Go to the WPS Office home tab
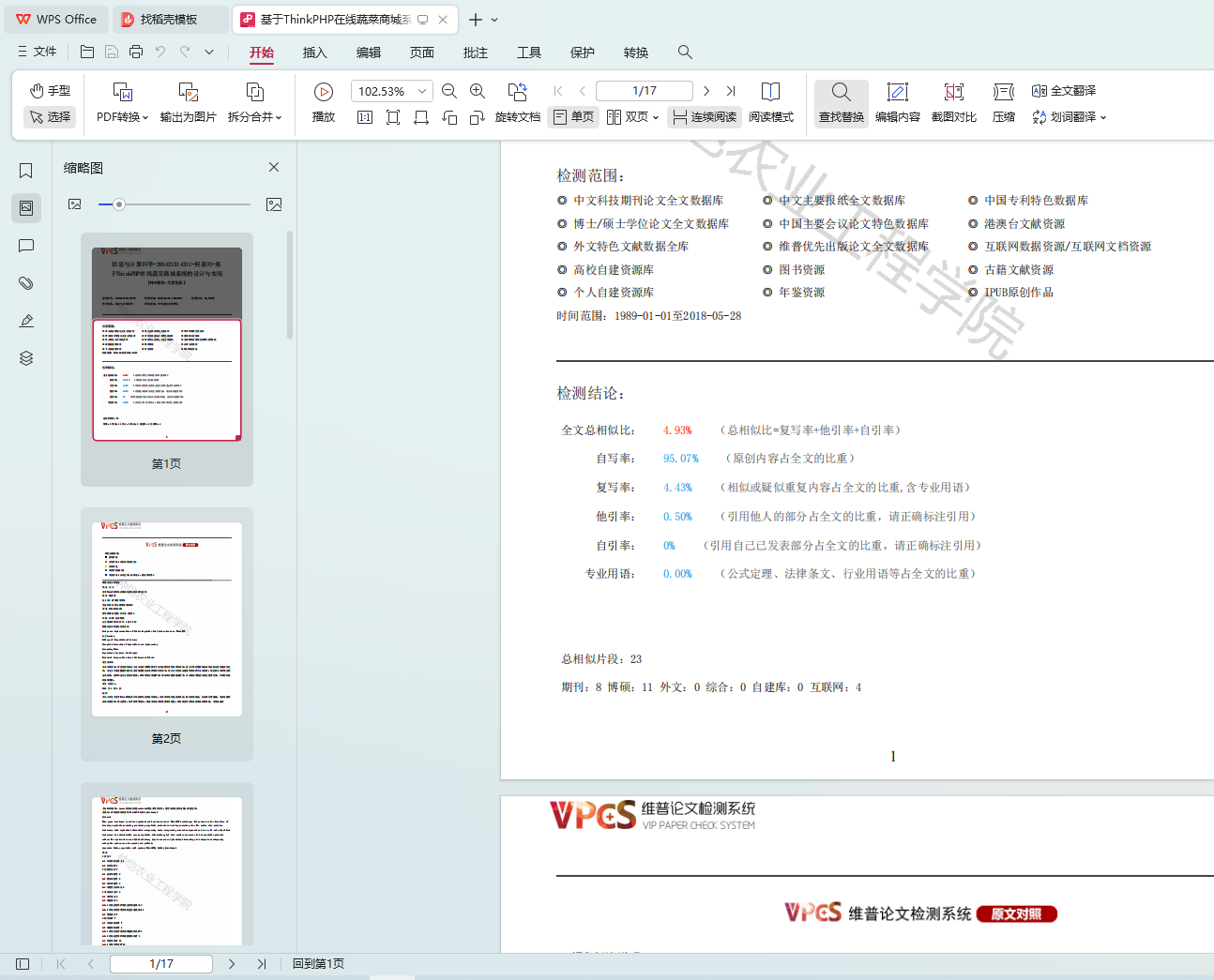Screen dimensions: 1214x980 57,20
